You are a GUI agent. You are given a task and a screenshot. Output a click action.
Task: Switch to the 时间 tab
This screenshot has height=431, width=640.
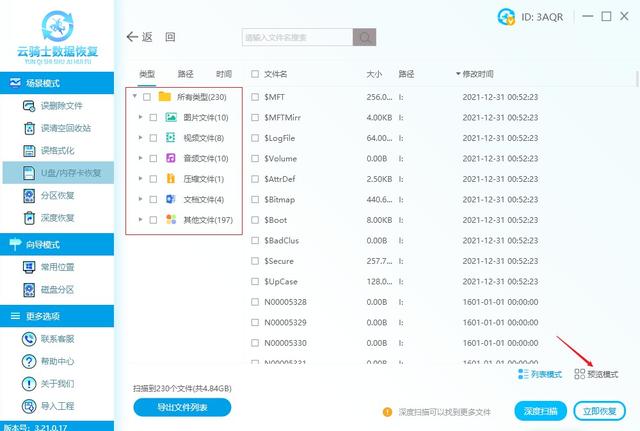coord(224,74)
